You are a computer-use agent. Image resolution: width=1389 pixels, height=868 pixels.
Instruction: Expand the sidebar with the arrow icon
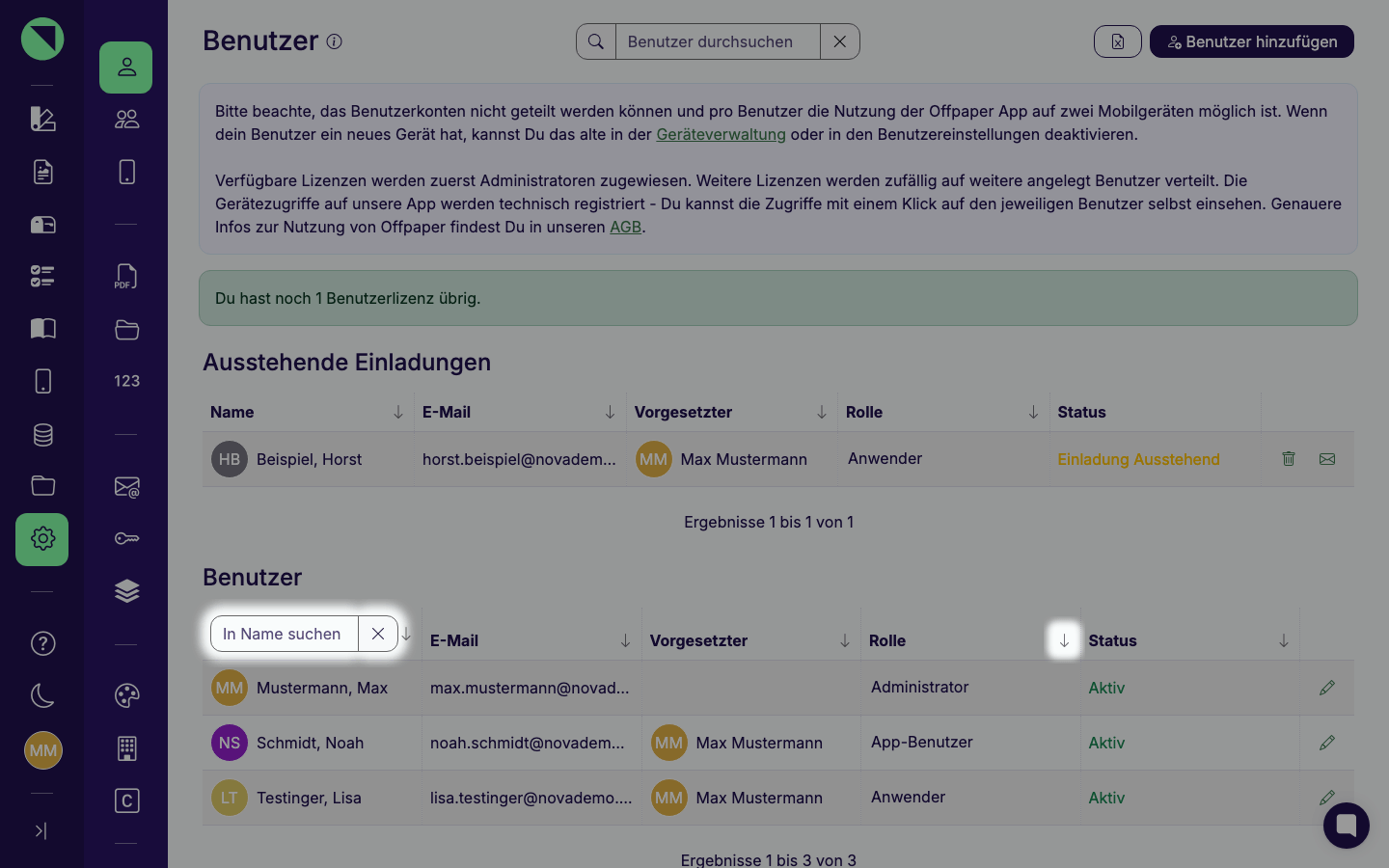pos(41,830)
